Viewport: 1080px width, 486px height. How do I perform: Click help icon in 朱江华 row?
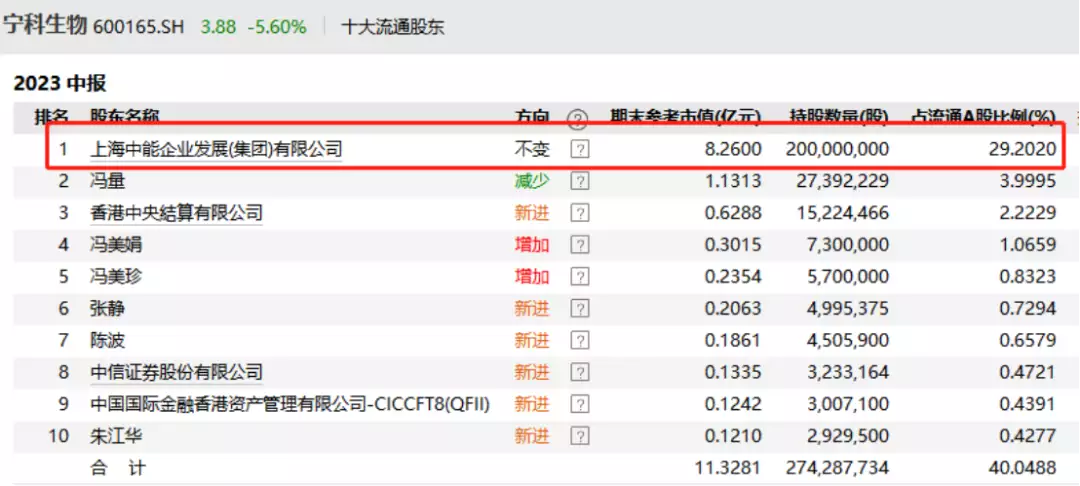[580, 436]
